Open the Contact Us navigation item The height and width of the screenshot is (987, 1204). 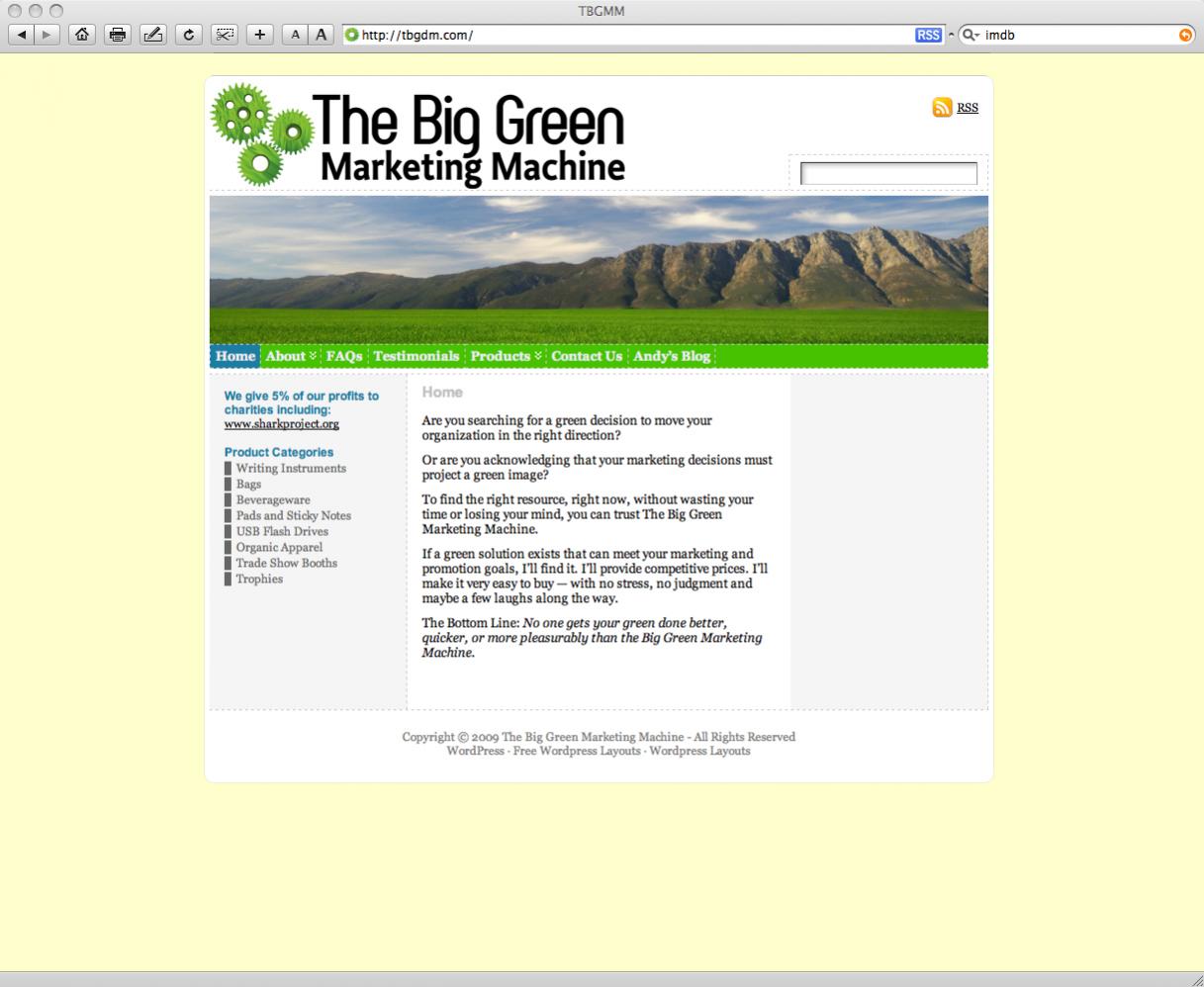click(x=587, y=356)
